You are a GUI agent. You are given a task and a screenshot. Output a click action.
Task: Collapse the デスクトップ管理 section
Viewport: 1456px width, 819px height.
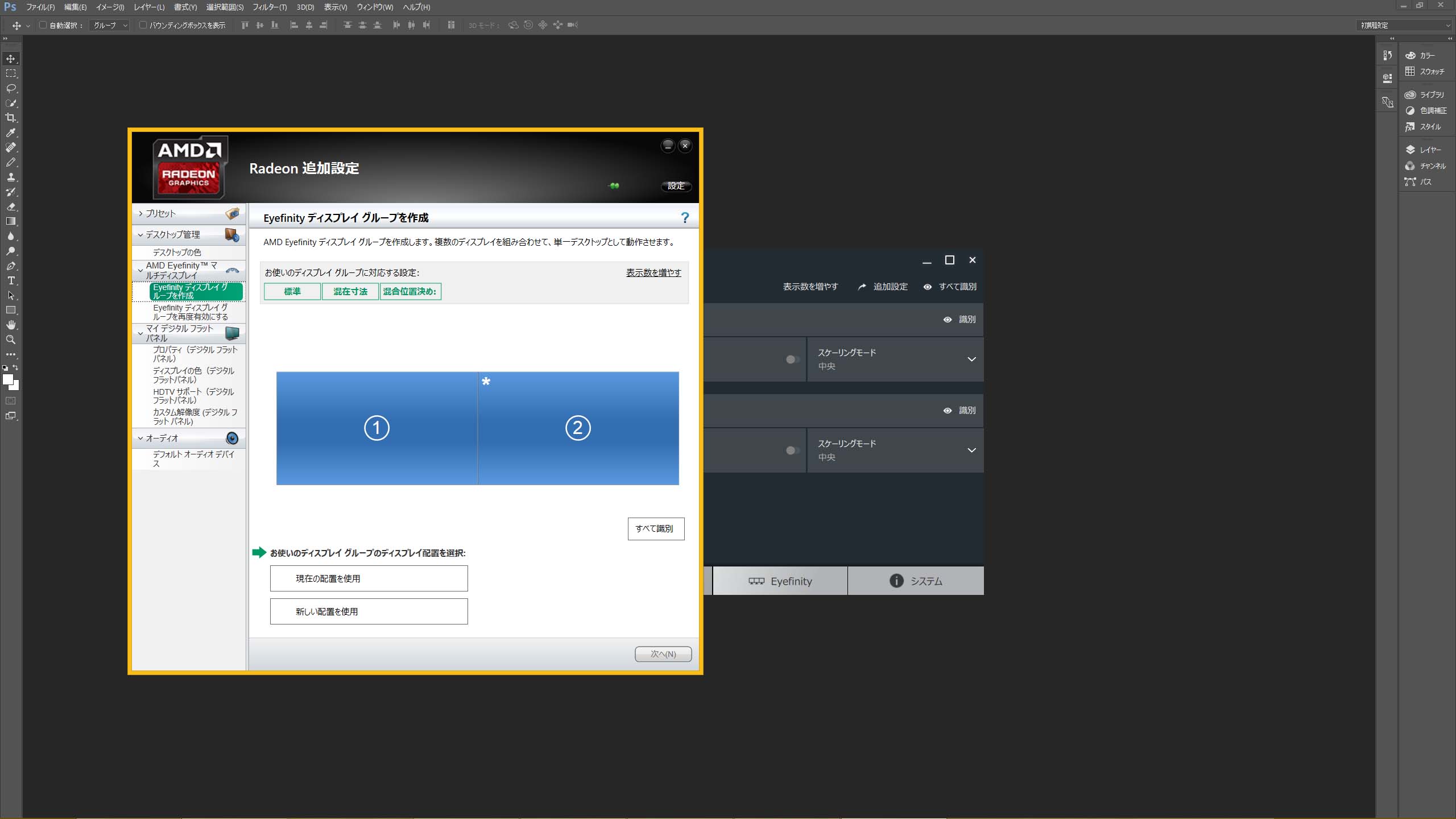[189, 234]
